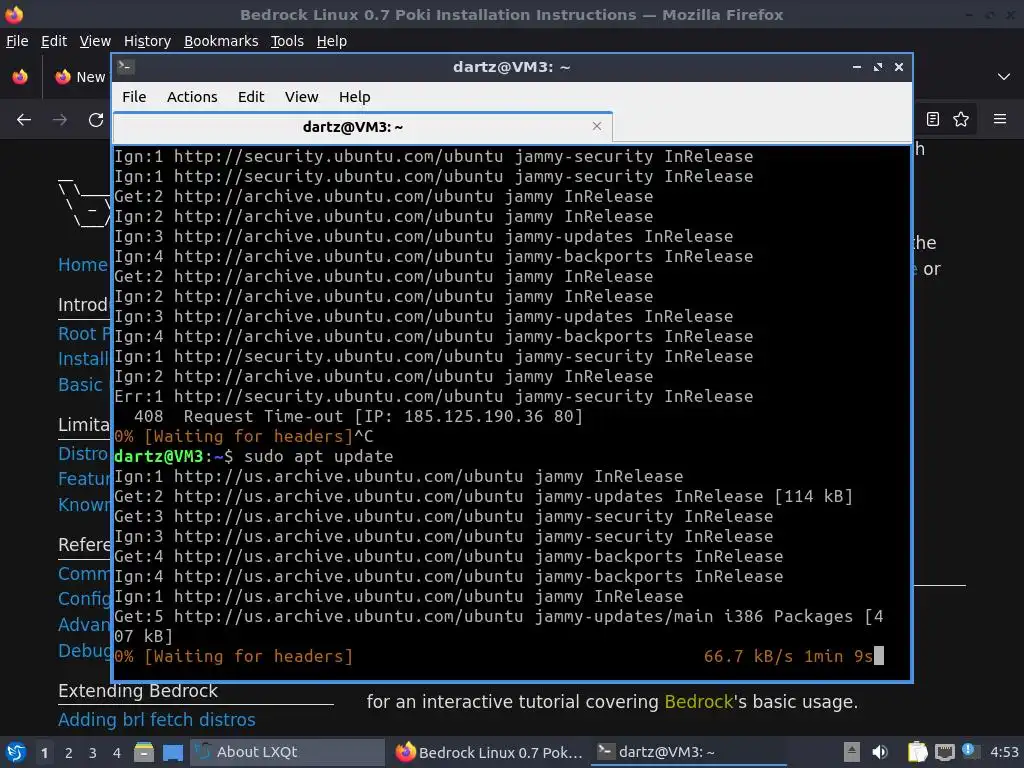Close the dartz@VM3 terminal tab
The height and width of the screenshot is (768, 1024).
(596, 126)
